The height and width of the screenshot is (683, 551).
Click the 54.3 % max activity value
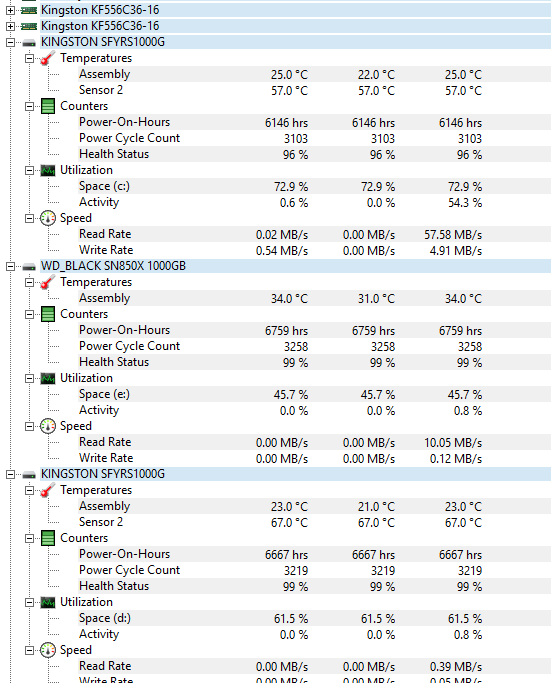tap(465, 203)
